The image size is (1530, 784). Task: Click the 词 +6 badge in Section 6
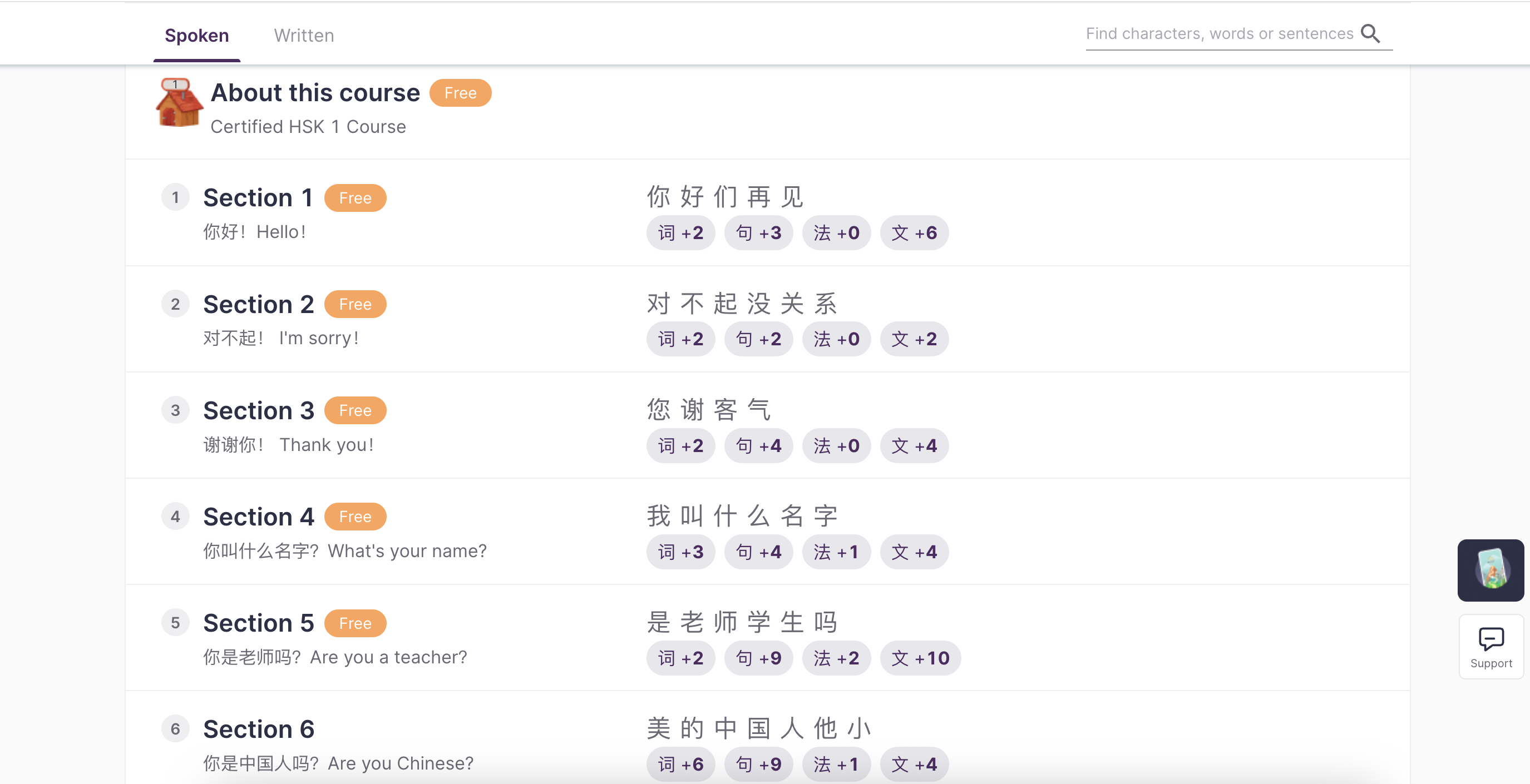tap(680, 765)
